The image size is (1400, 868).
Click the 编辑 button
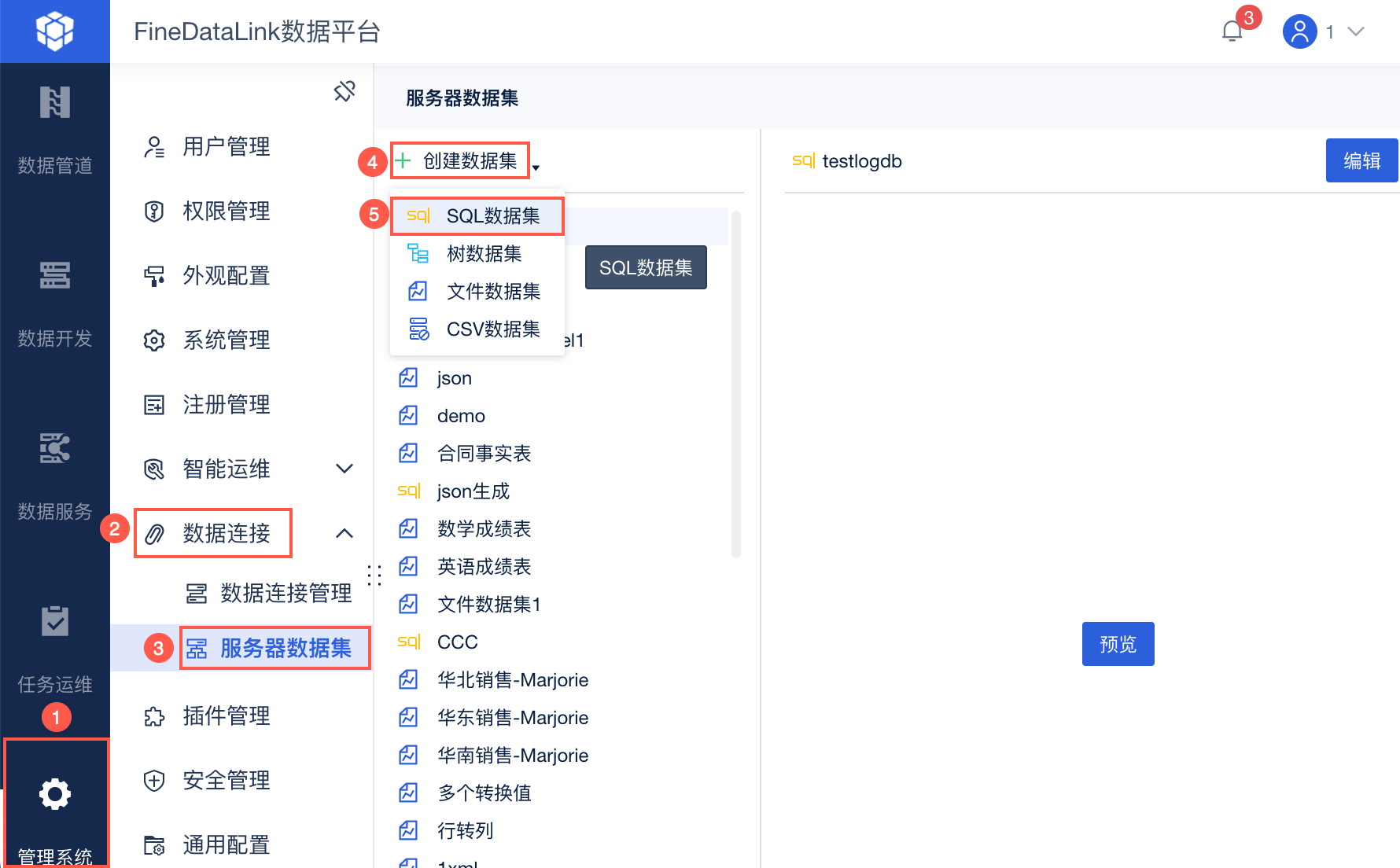pos(1361,161)
